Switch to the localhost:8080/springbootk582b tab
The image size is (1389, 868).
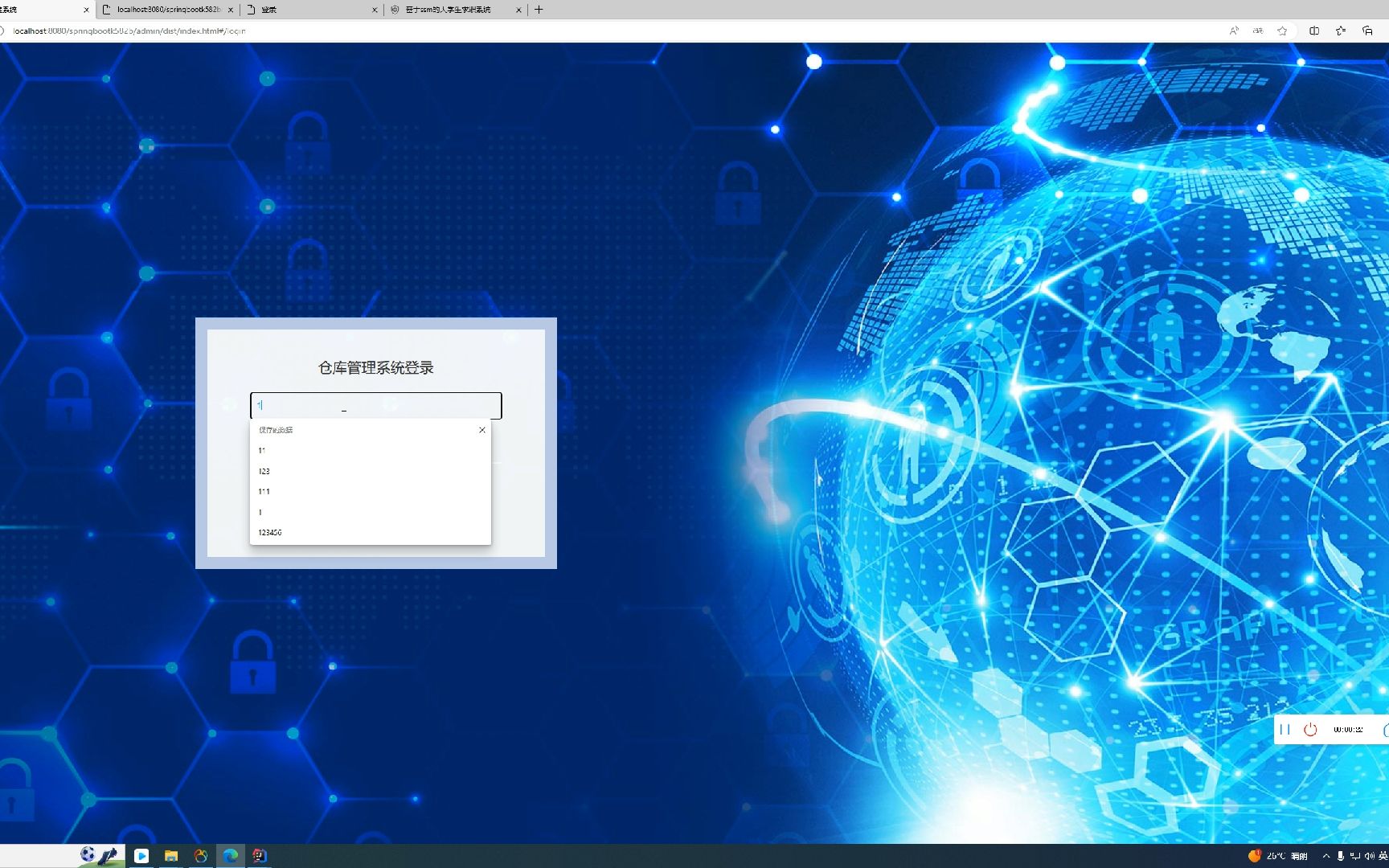click(168, 10)
